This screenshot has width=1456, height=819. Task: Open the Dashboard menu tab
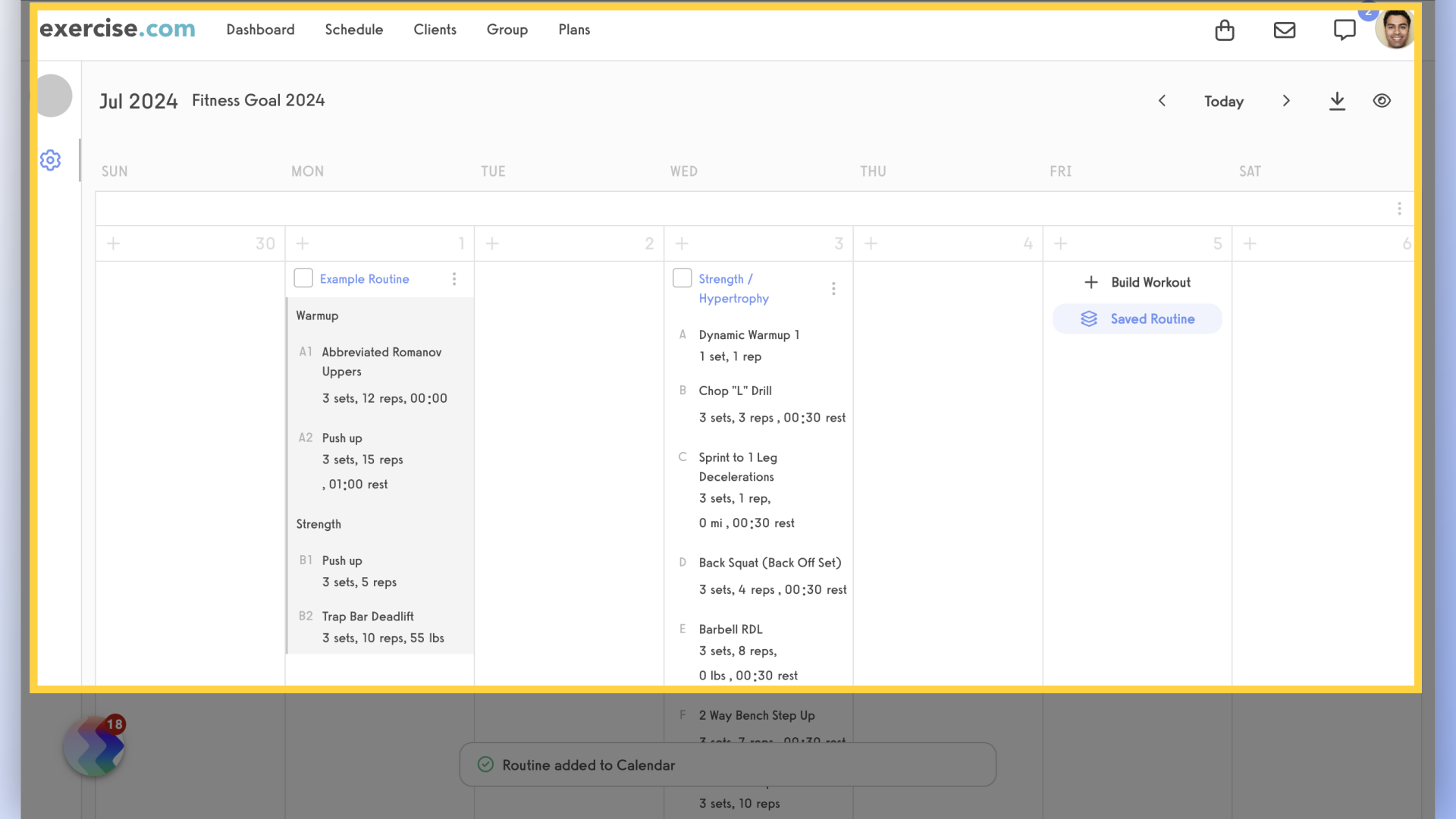(x=260, y=29)
